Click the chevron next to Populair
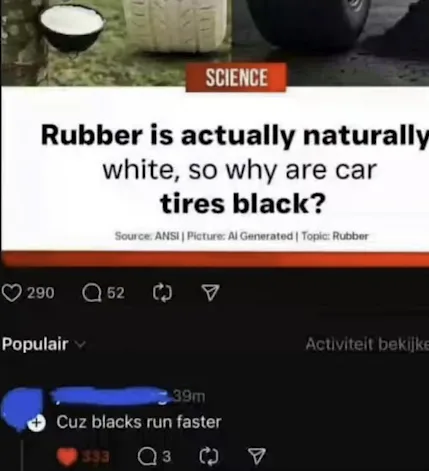Viewport: 429px width, 471px height. tap(81, 345)
